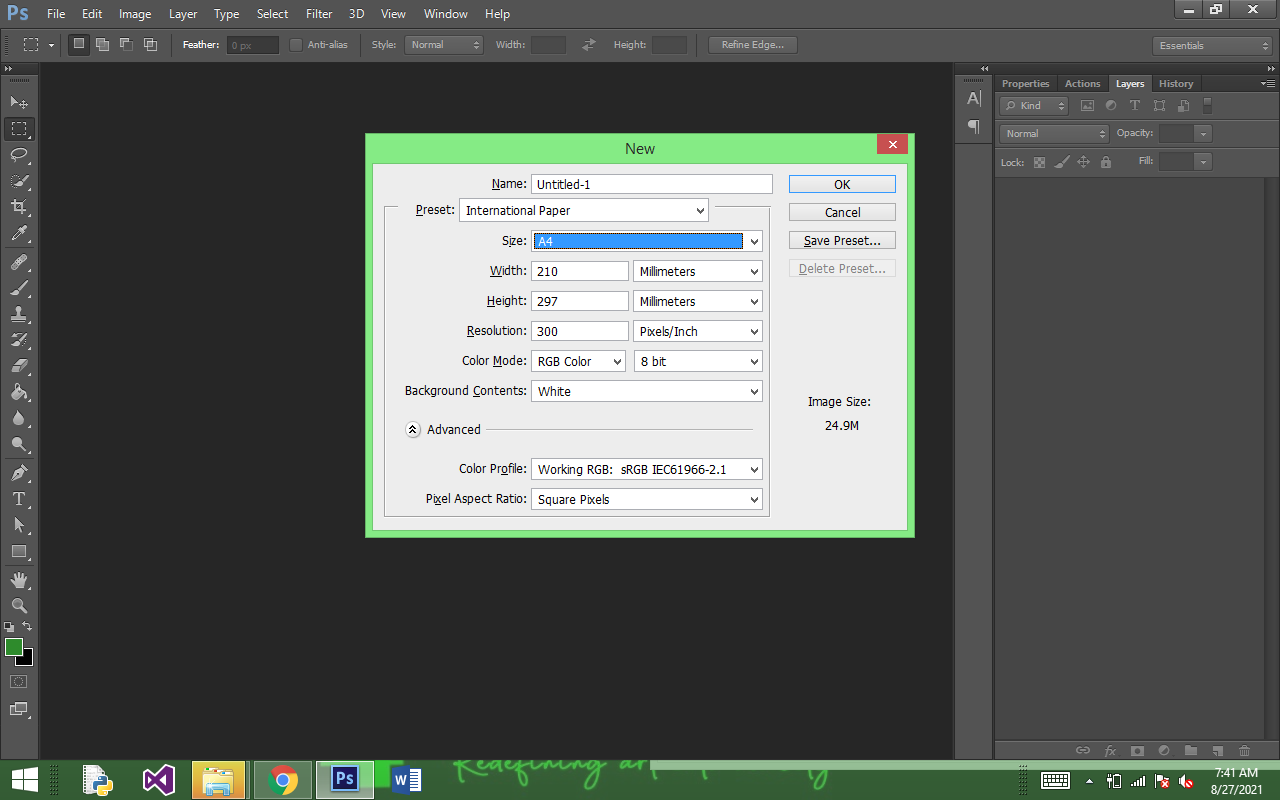Open the Select menu
This screenshot has height=800, width=1280.
click(x=272, y=14)
